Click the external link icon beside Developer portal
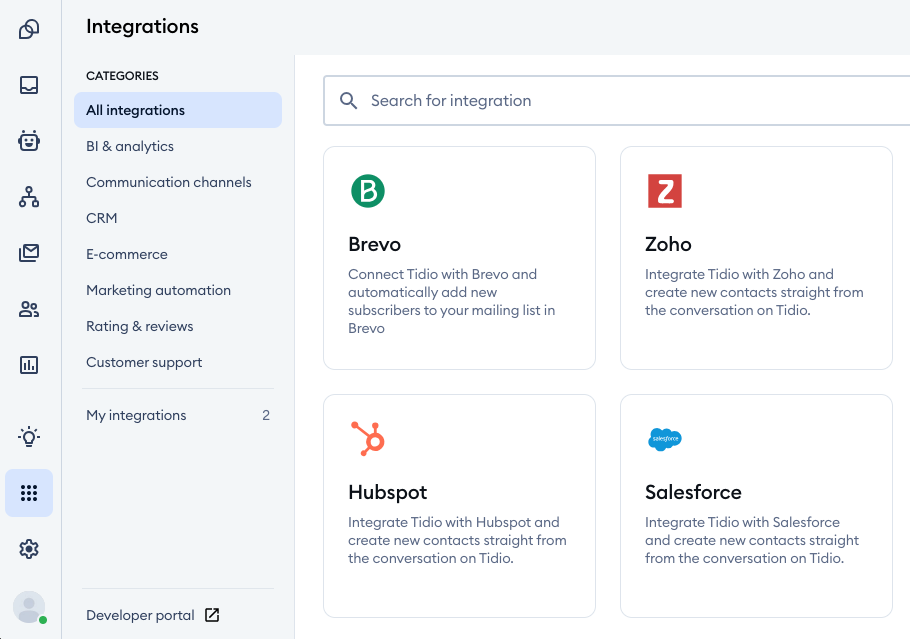This screenshot has width=910, height=639. tap(212, 615)
